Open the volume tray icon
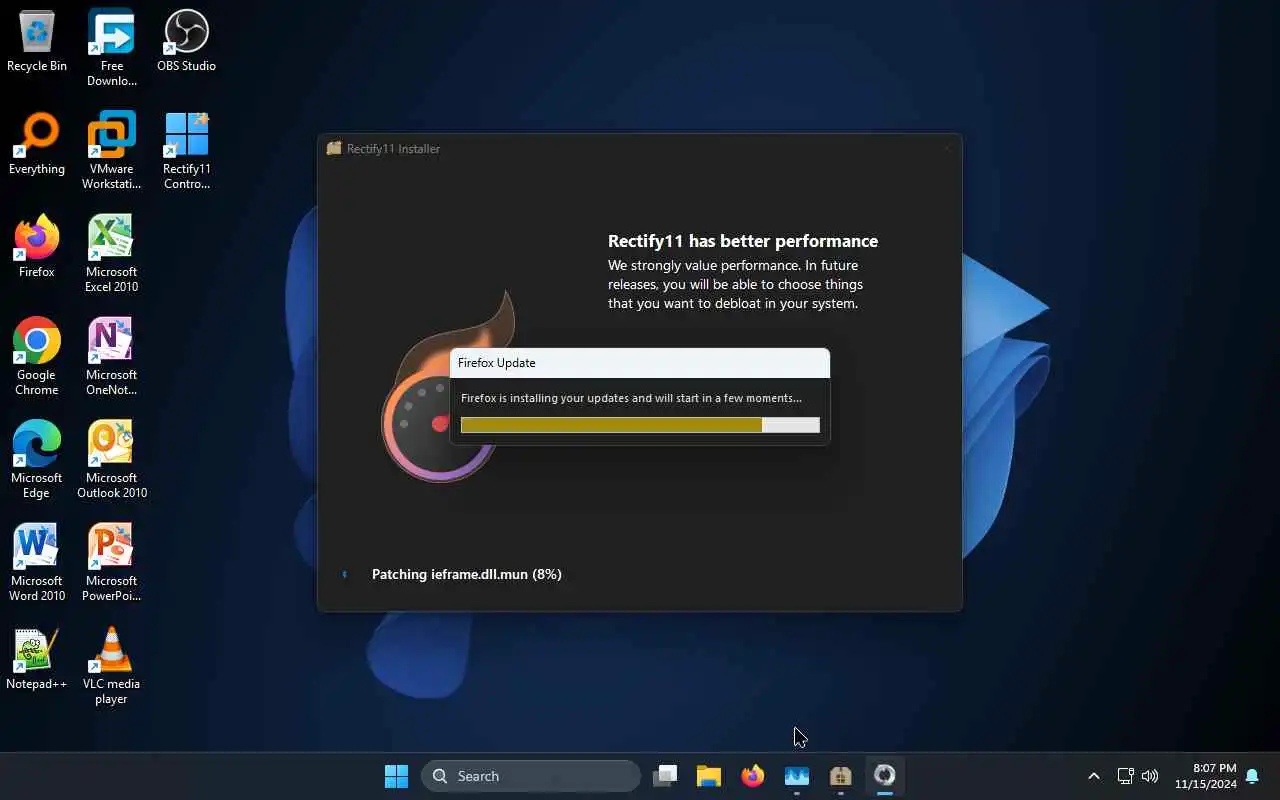Image resolution: width=1280 pixels, height=800 pixels. (x=1150, y=776)
